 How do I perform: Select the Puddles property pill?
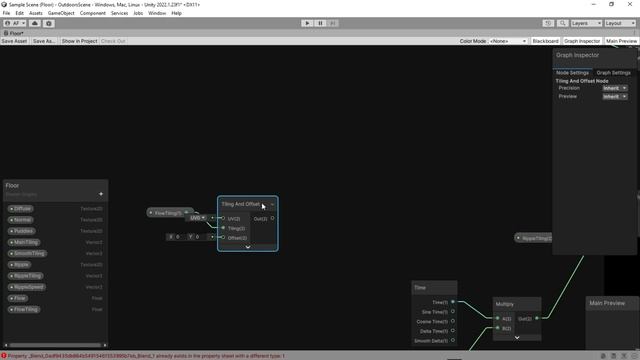[x=21, y=231]
